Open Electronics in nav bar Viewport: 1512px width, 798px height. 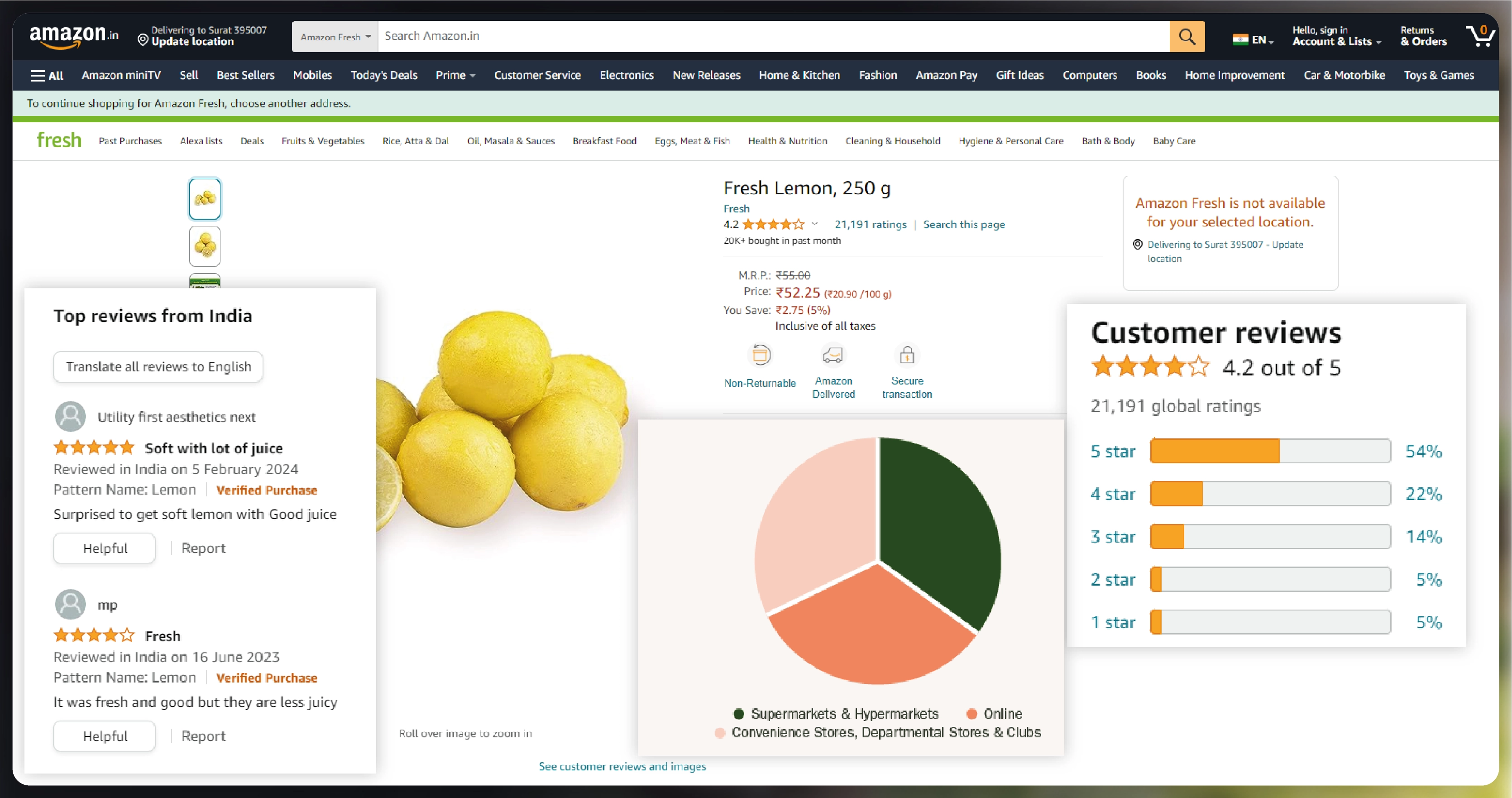(626, 75)
